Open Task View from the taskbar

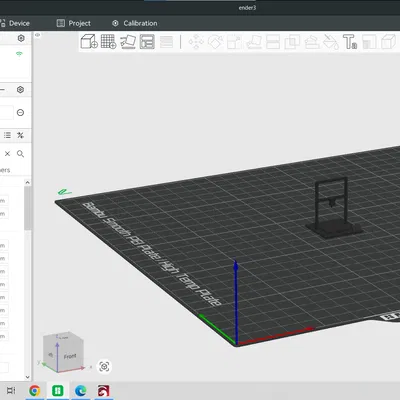click(11, 390)
